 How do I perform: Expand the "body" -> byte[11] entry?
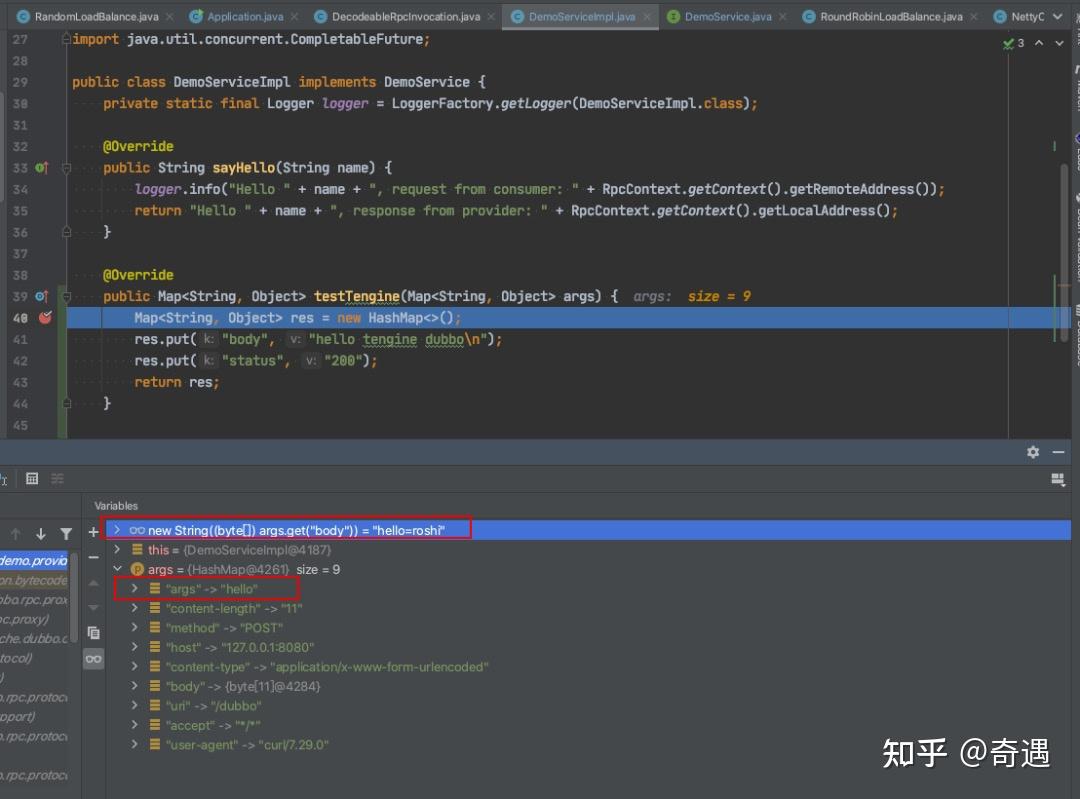134,685
